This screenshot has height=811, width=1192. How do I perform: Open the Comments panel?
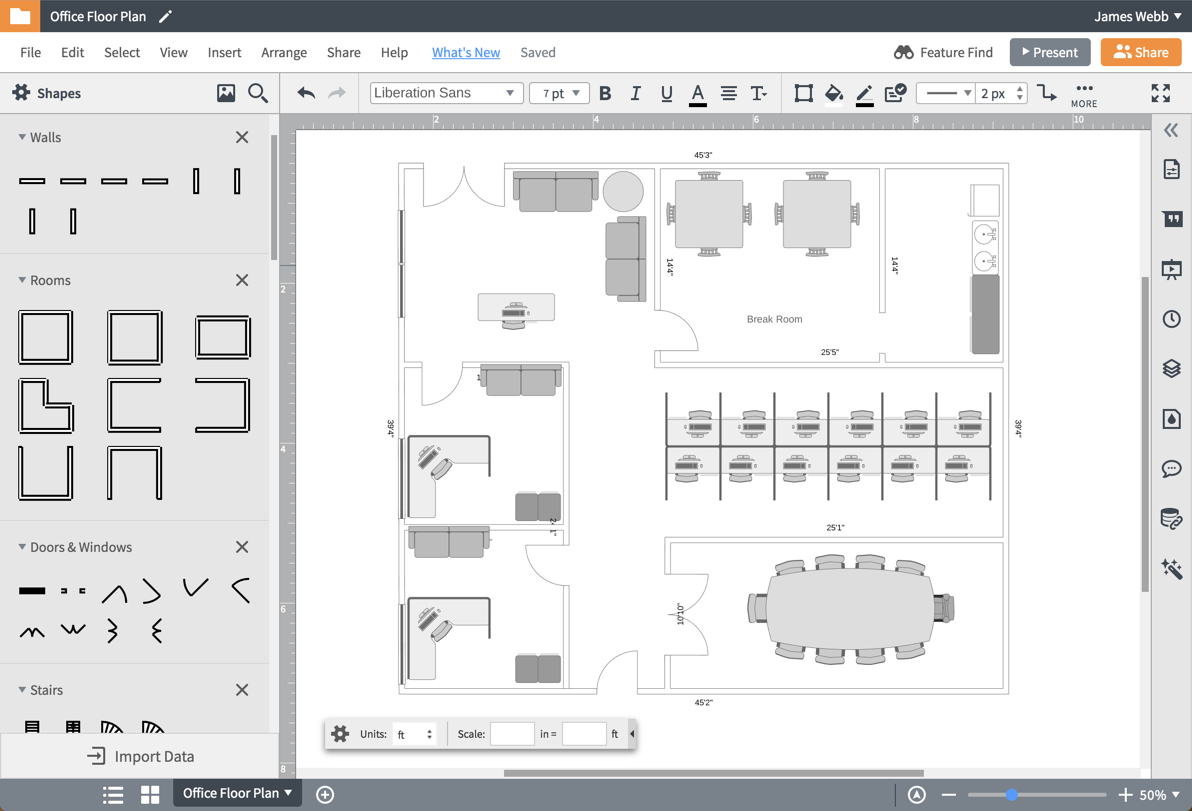pos(1171,468)
